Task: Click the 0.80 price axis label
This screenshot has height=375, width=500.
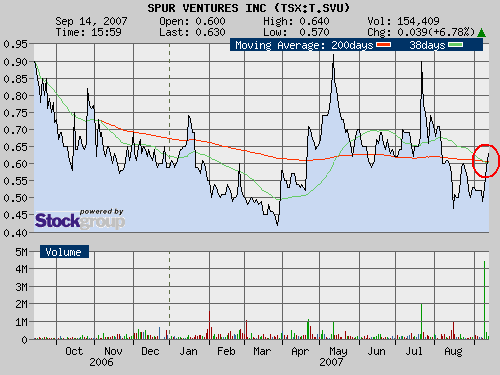Action: (x=15, y=96)
